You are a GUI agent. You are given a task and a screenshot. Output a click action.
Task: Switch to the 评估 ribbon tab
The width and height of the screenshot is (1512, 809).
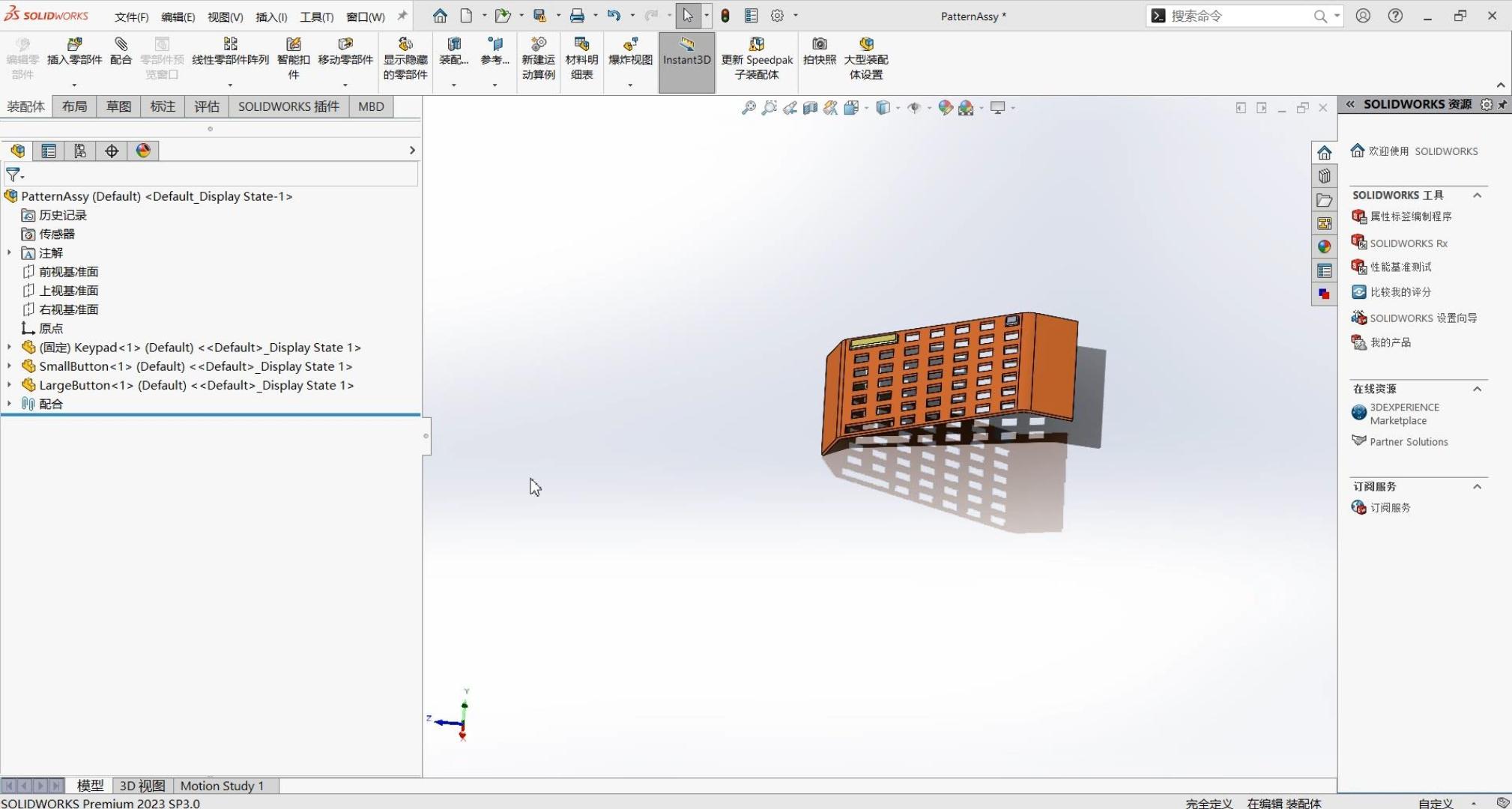207,106
